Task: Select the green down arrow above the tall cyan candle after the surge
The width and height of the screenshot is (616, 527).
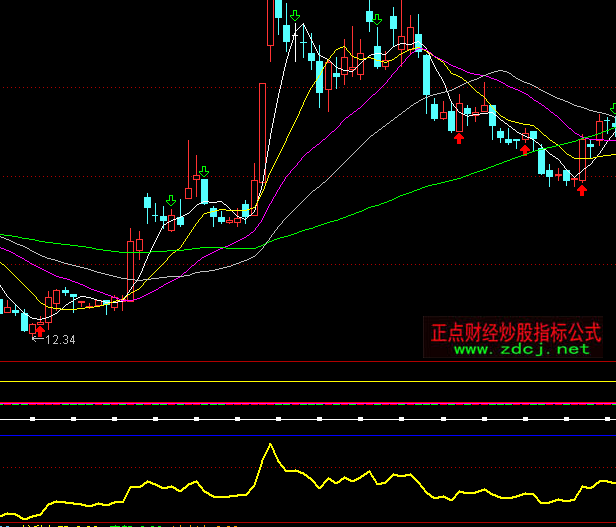Action: (x=294, y=16)
